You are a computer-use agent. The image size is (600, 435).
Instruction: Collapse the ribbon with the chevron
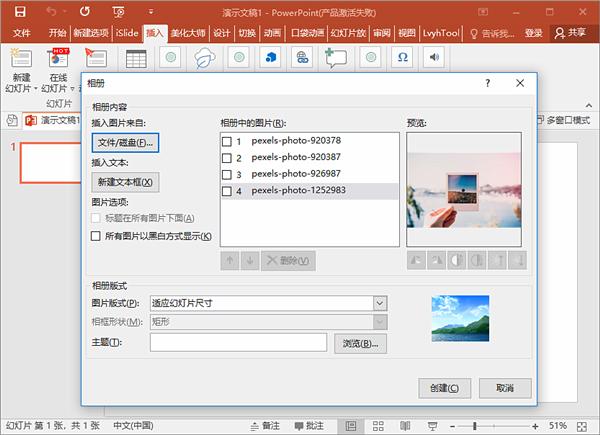pyautogui.click(x=589, y=105)
